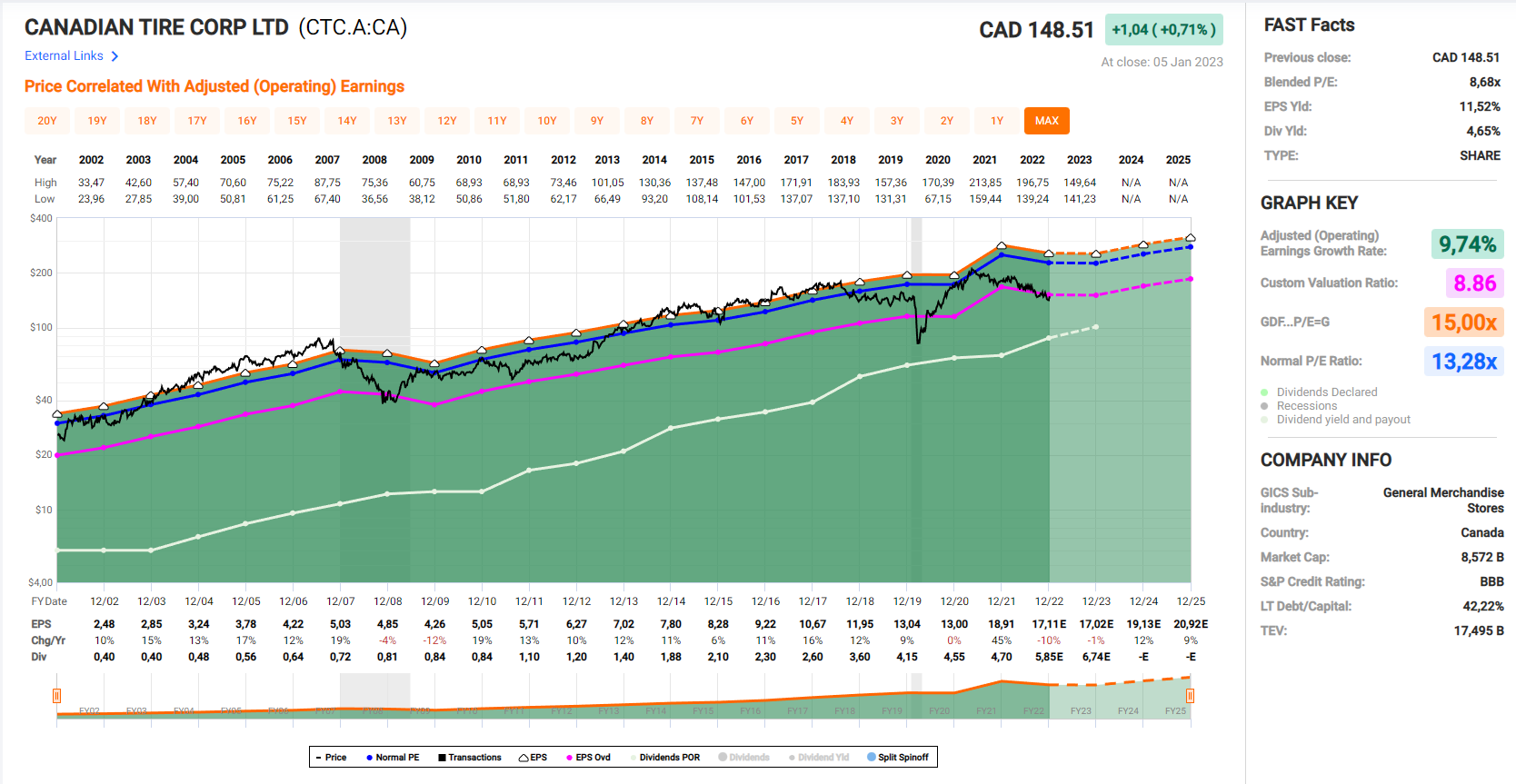Image resolution: width=1516 pixels, height=784 pixels.
Task: Click the Transactions legend square
Action: pos(442,758)
